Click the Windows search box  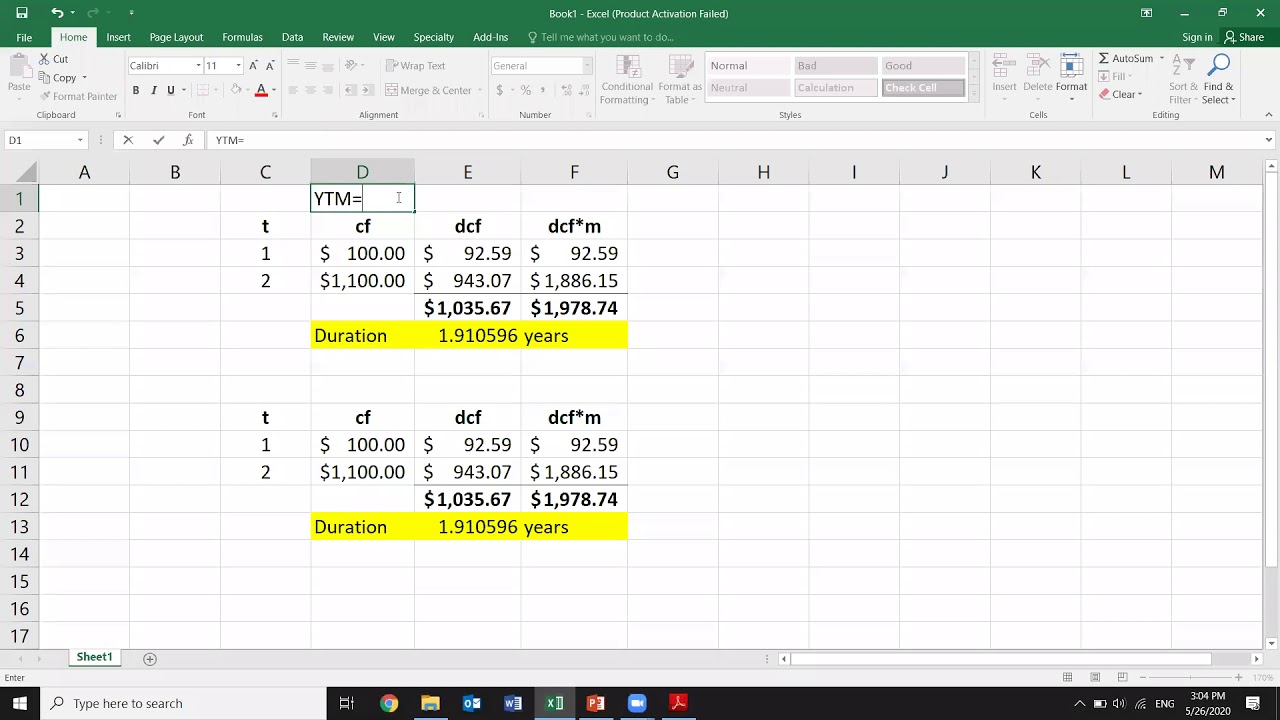185,703
